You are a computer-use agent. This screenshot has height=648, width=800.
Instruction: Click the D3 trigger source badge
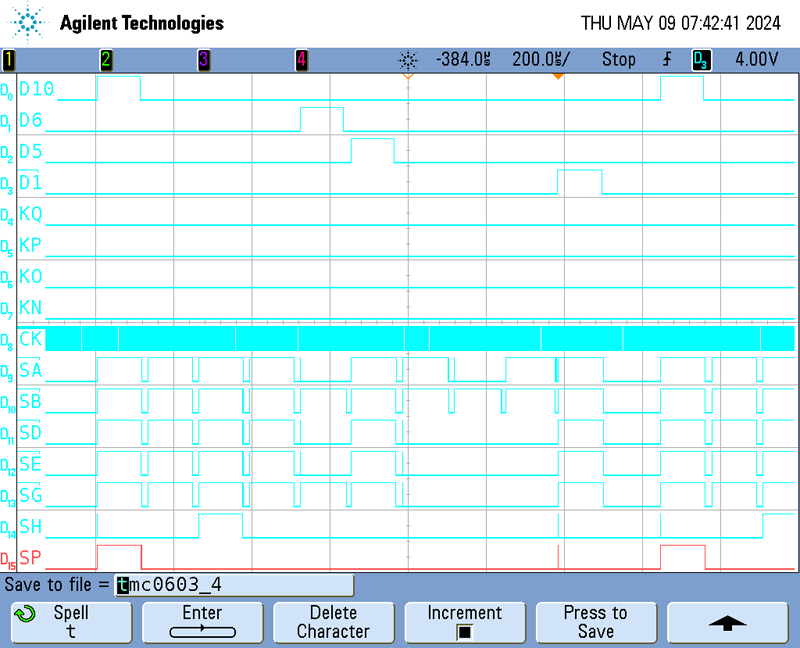(701, 60)
